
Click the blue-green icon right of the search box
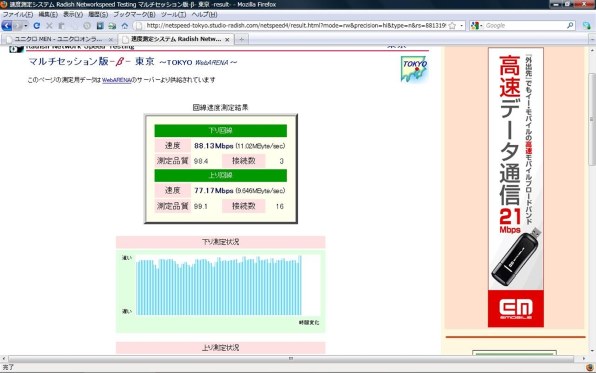586,26
